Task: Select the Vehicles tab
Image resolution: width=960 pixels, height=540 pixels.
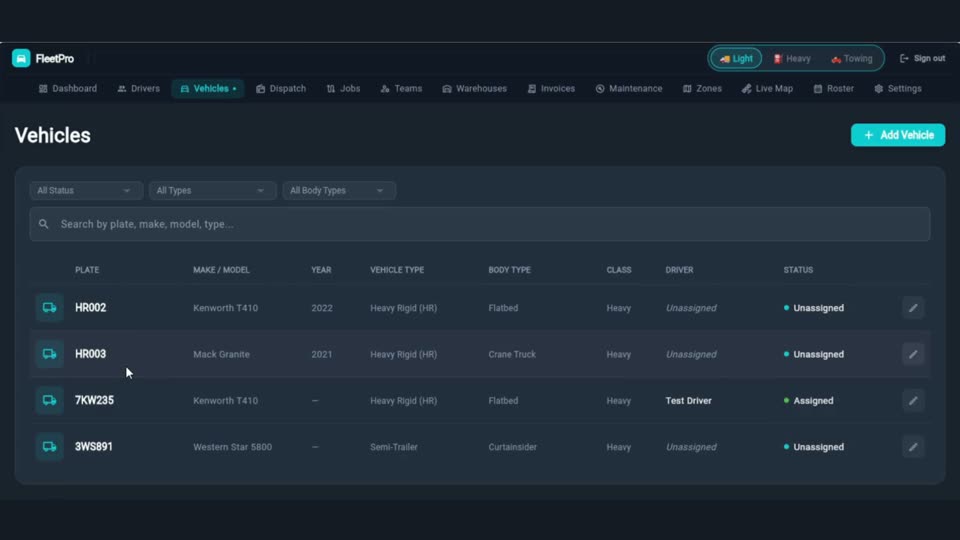Action: point(208,89)
